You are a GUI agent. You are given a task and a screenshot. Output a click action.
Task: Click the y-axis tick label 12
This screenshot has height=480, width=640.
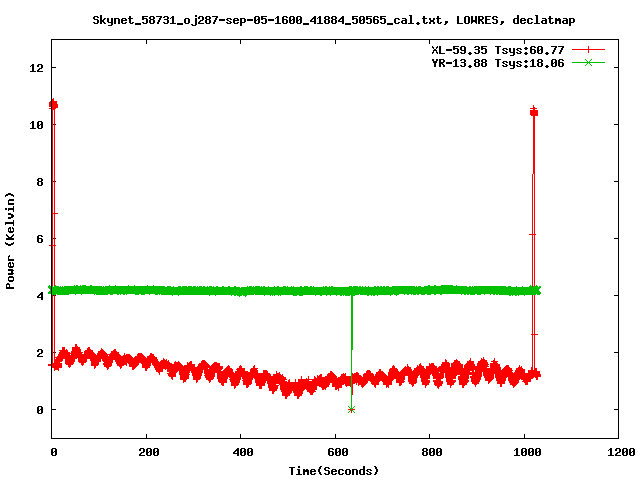coord(36,68)
